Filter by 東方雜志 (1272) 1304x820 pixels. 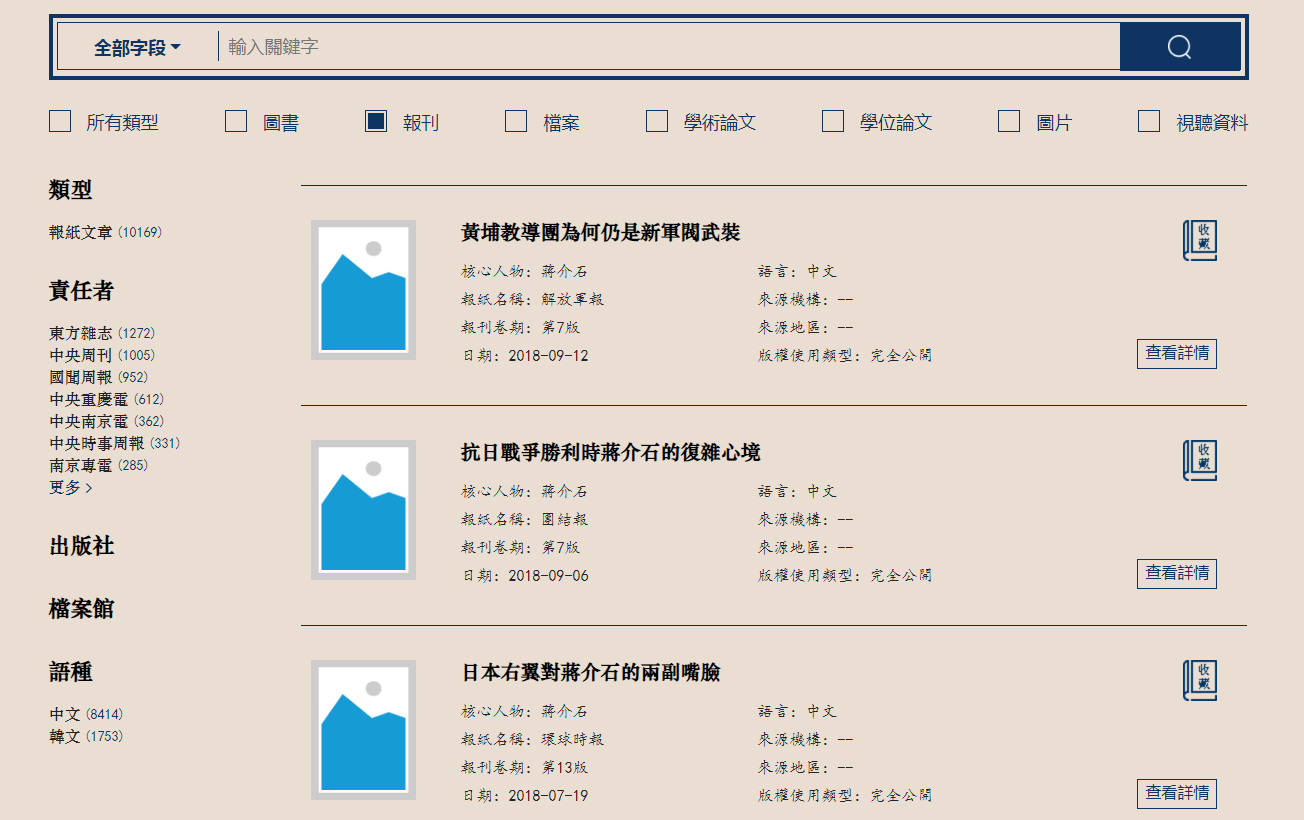102,333
